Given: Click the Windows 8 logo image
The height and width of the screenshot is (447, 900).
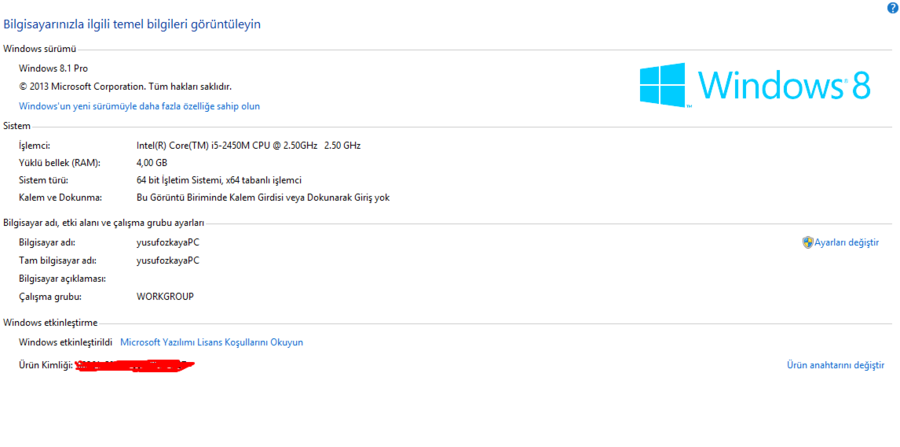Looking at the screenshot, I should pos(755,85).
